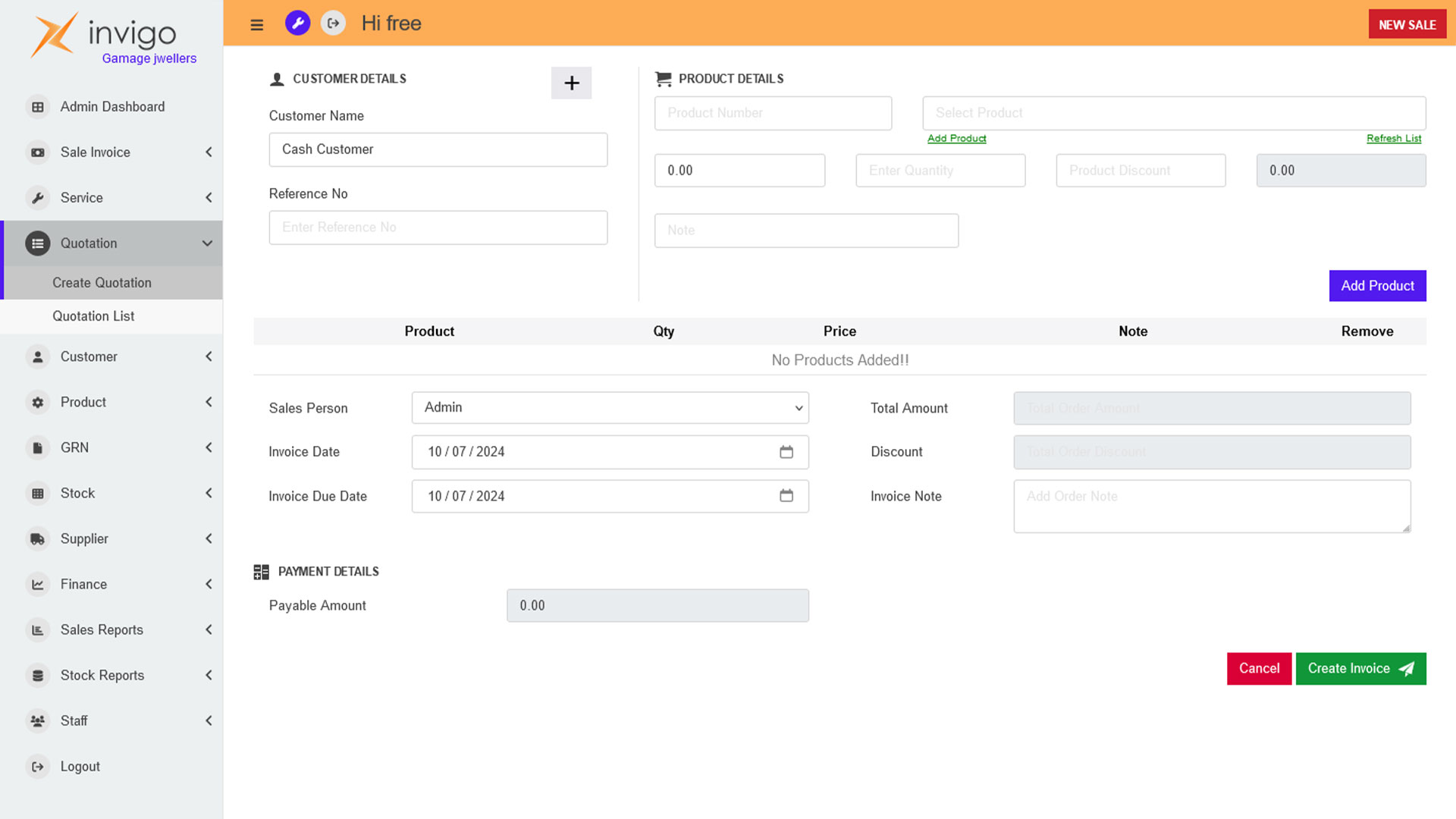Click the Stock table icon
Screen dimensions: 1456x819
38,494
